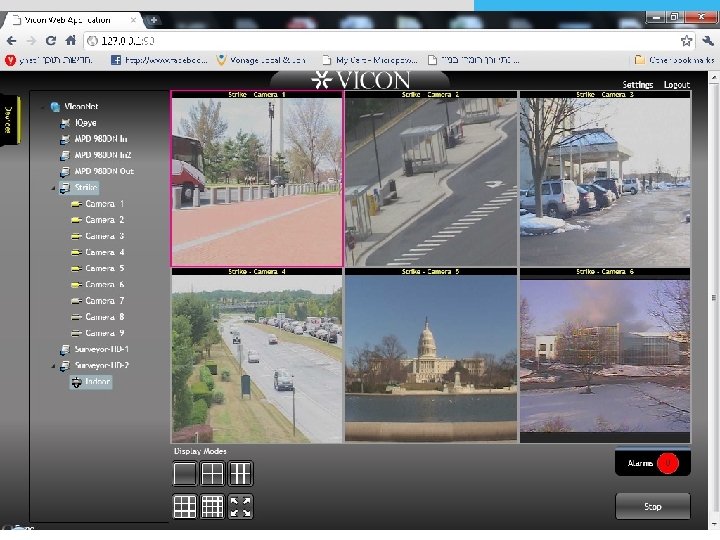The image size is (720, 540).
Task: Collapse the Strike device tree node
Action: 53,188
